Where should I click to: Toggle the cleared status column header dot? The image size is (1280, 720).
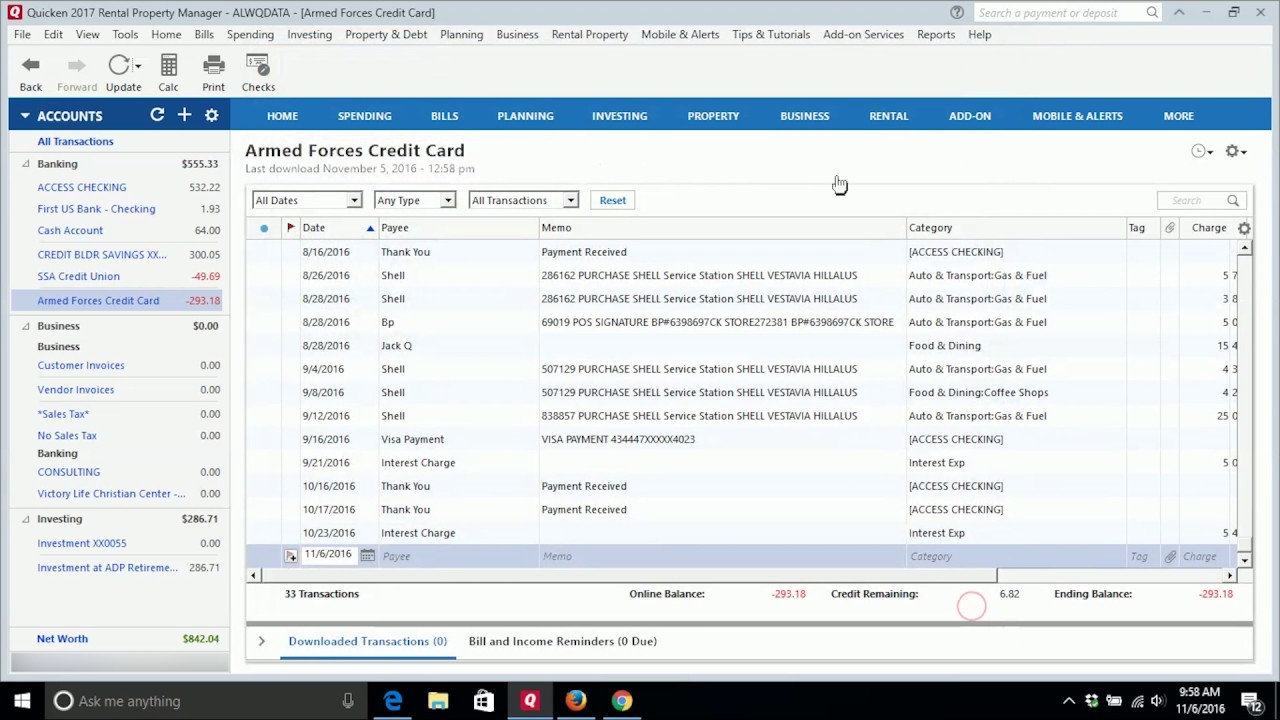pos(264,228)
